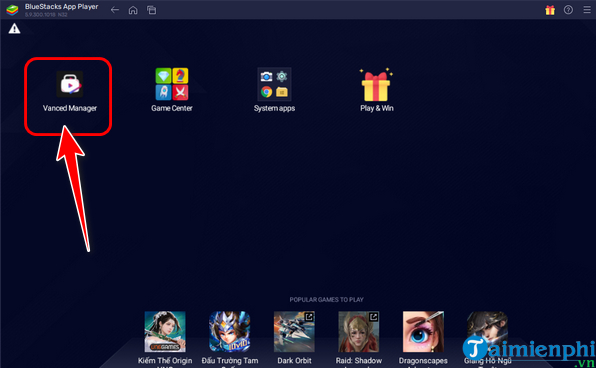Launch Kiếm Thế Origin game
The width and height of the screenshot is (596, 368).
click(x=165, y=332)
